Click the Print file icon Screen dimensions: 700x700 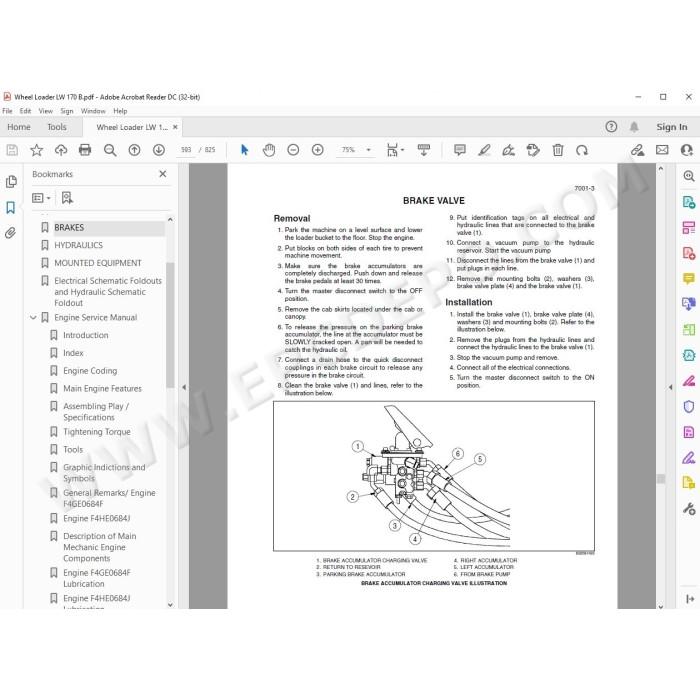(x=85, y=150)
